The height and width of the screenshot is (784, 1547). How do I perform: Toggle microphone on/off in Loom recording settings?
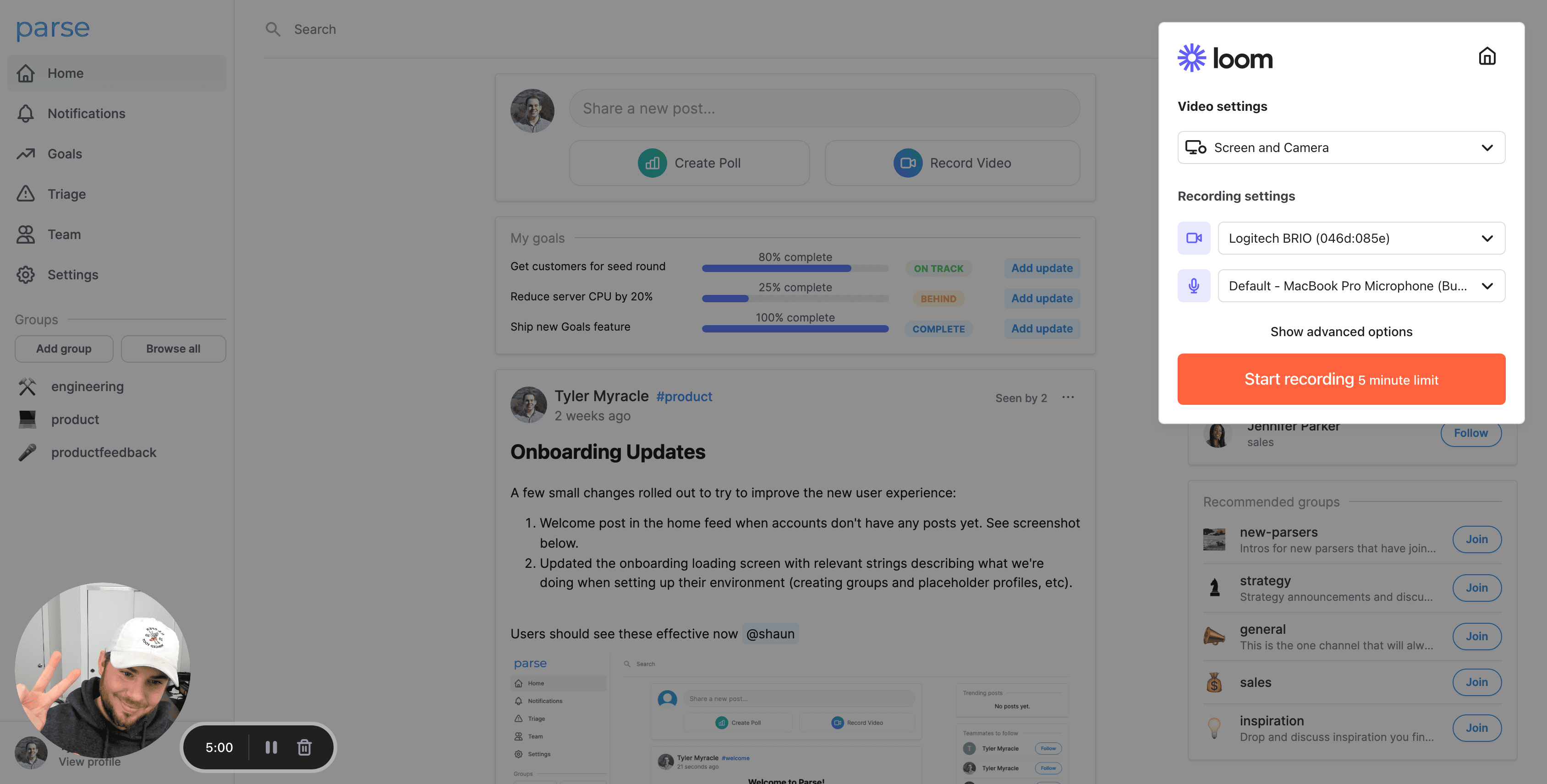click(x=1194, y=286)
